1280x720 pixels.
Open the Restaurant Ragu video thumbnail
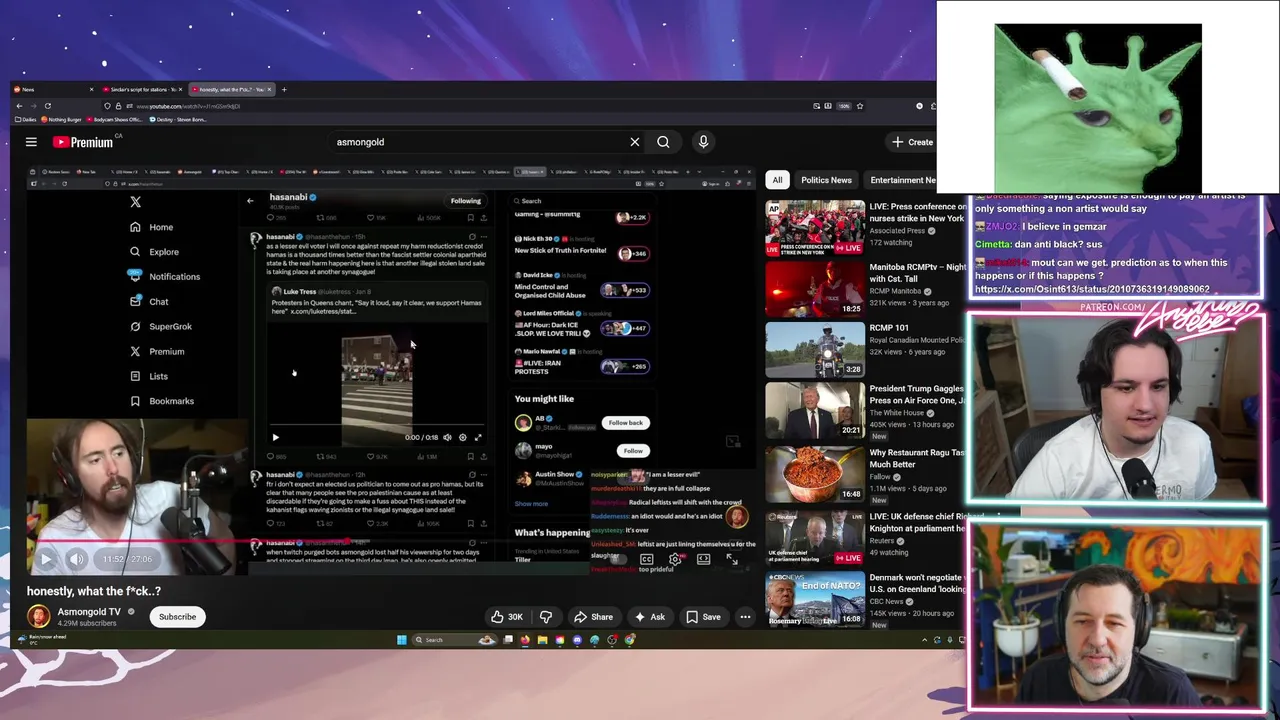[815, 472]
